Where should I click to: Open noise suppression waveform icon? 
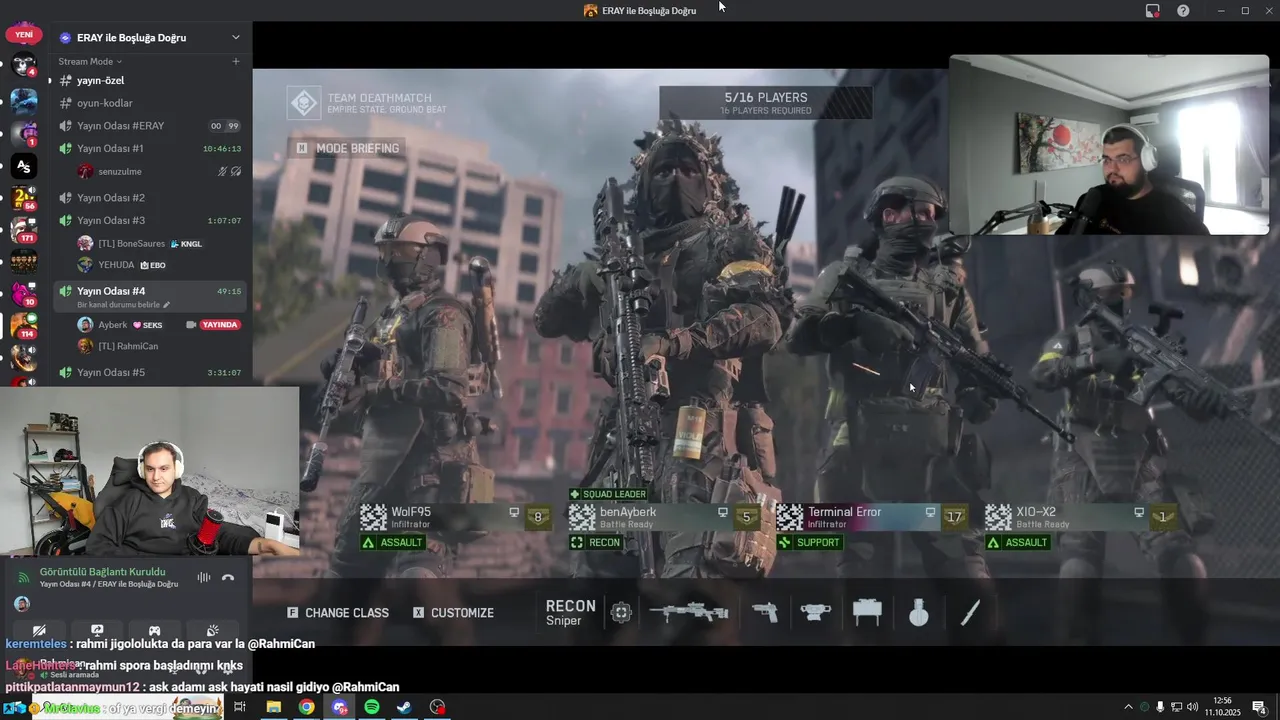[204, 577]
